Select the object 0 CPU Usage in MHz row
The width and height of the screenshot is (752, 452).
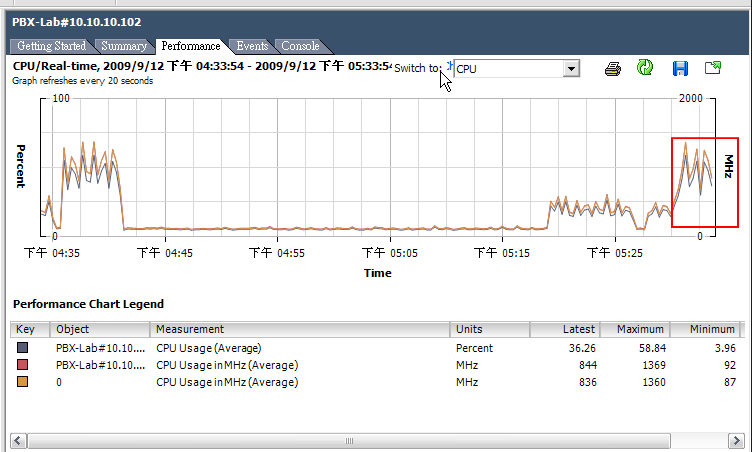coord(376,382)
